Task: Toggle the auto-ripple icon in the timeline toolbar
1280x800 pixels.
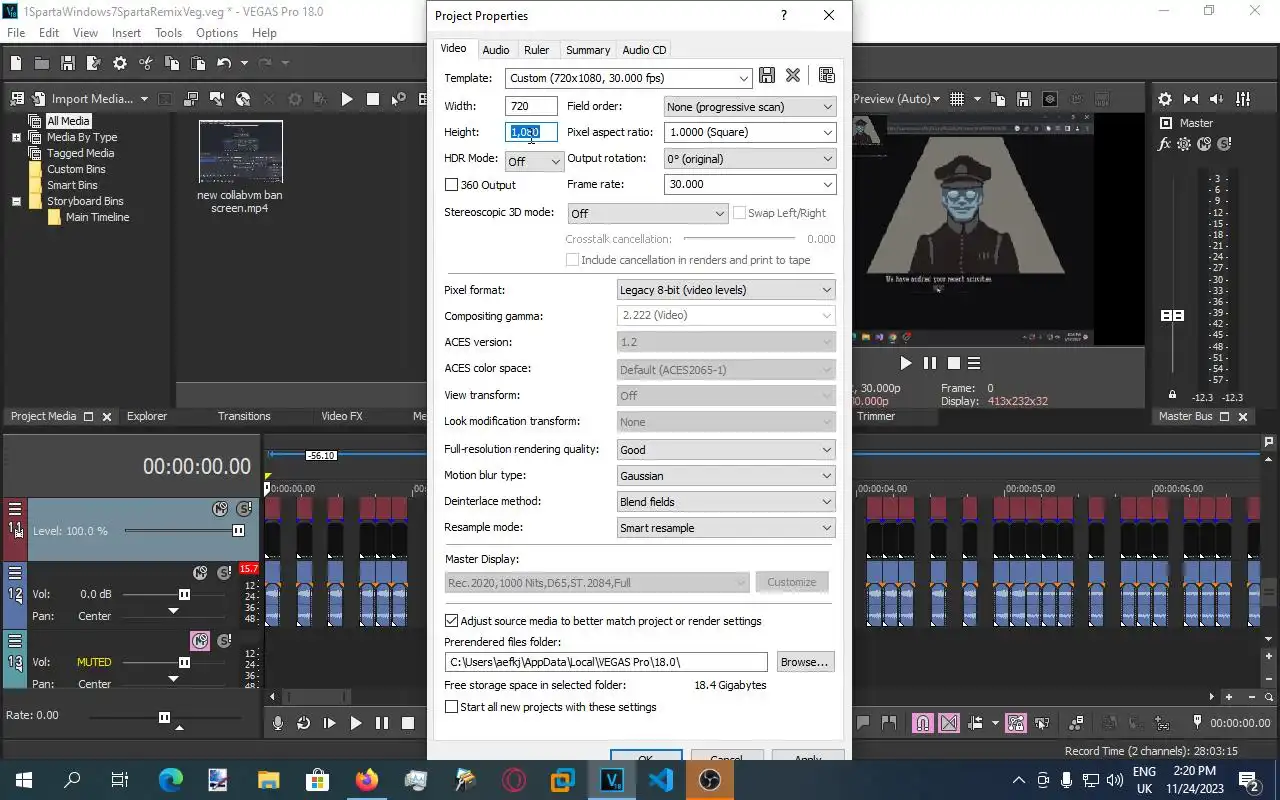Action: (x=976, y=723)
